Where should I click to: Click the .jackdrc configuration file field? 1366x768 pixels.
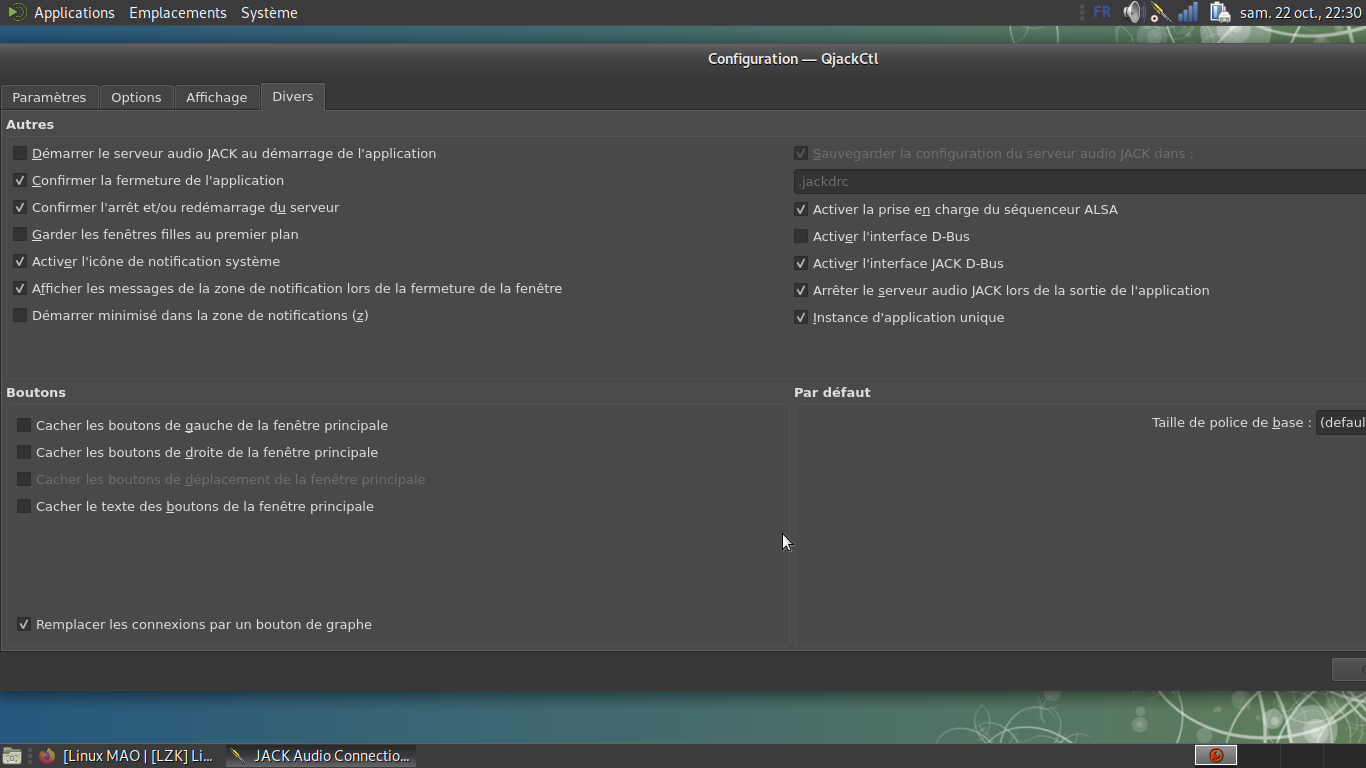click(1080, 181)
